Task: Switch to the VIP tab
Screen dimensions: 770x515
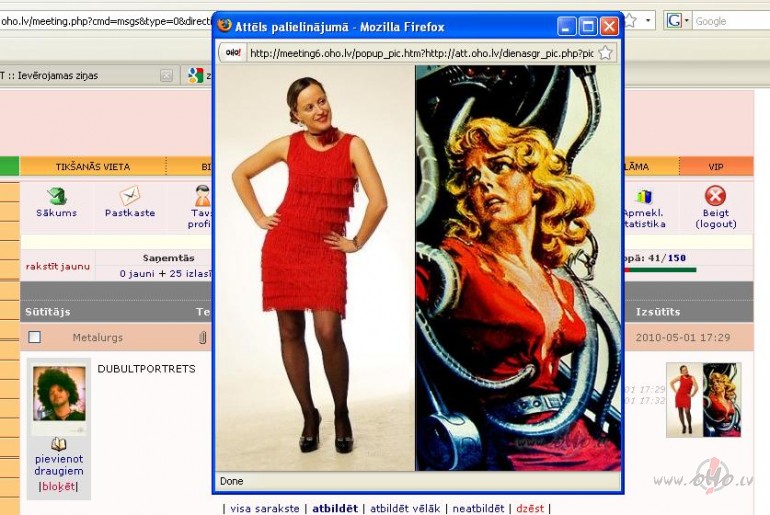Action: [x=715, y=166]
